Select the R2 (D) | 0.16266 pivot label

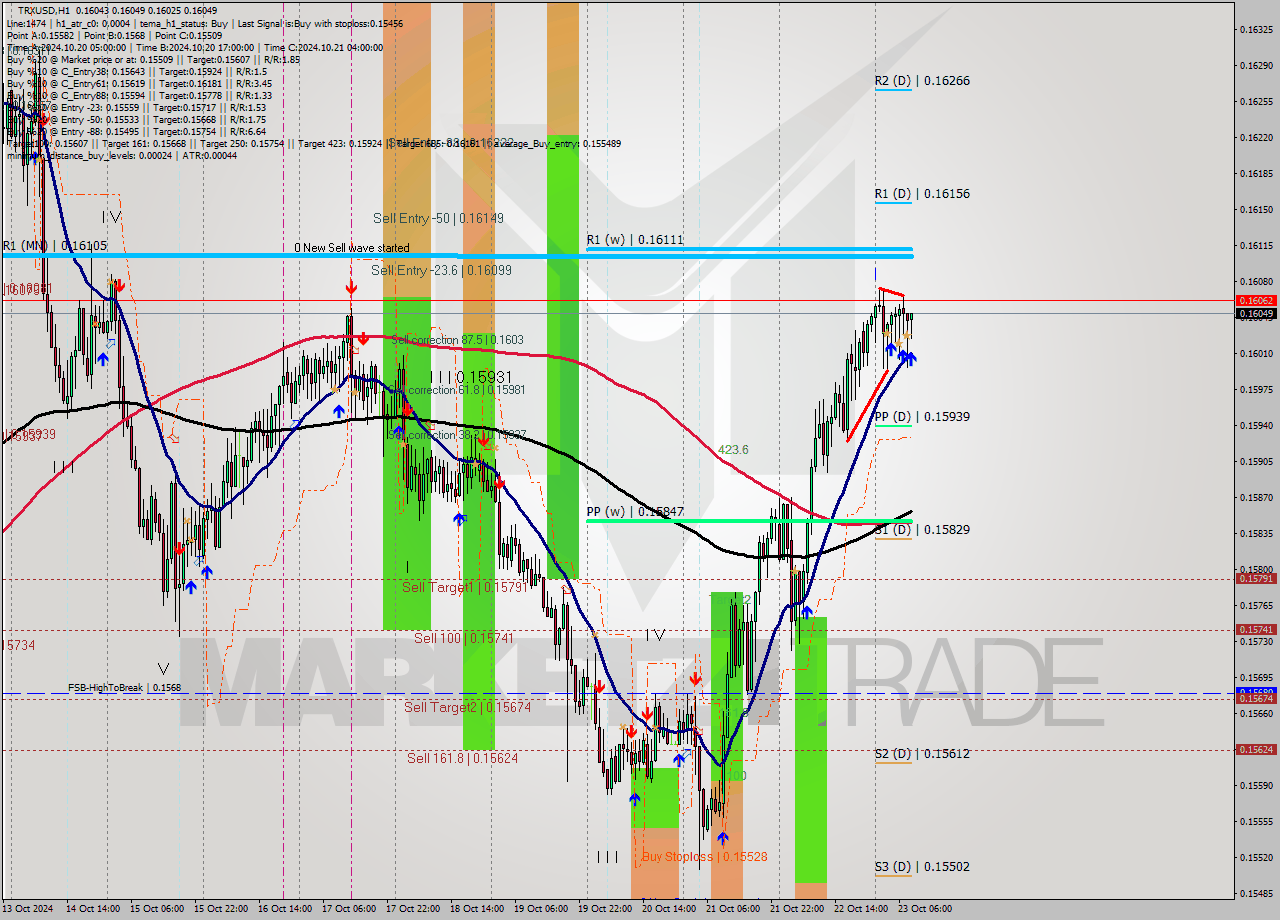click(x=922, y=81)
